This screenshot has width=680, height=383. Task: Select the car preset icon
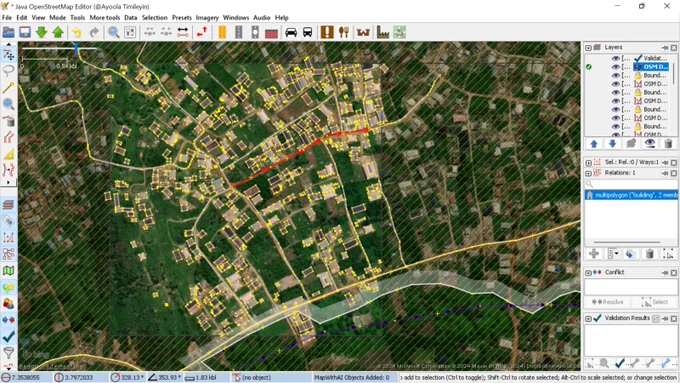pos(291,32)
